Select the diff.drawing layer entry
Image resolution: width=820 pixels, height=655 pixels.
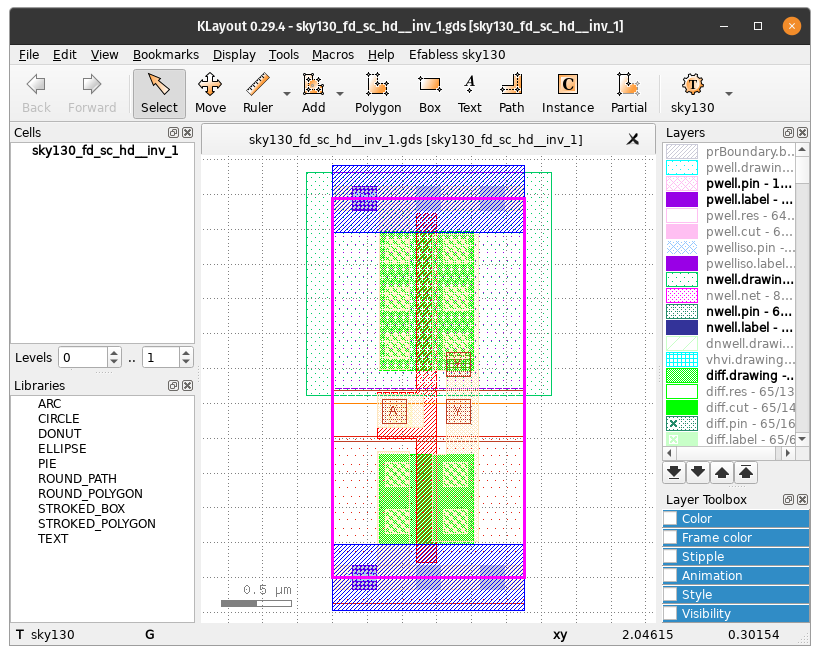[730, 375]
